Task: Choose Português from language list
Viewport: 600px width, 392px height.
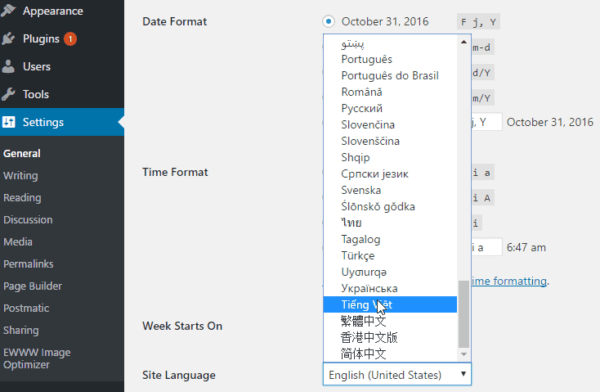Action: click(x=390, y=59)
